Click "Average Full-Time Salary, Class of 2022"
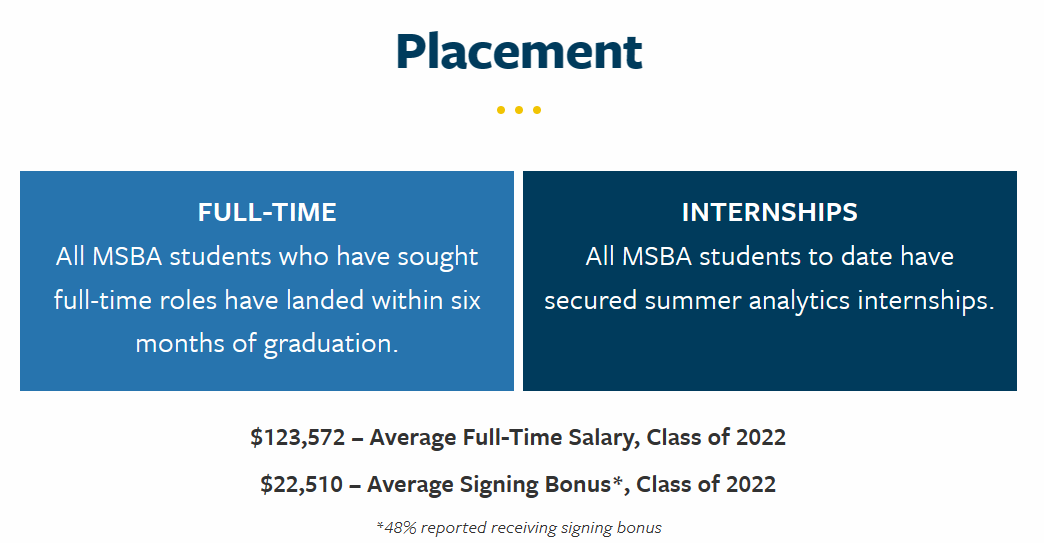 577,437
